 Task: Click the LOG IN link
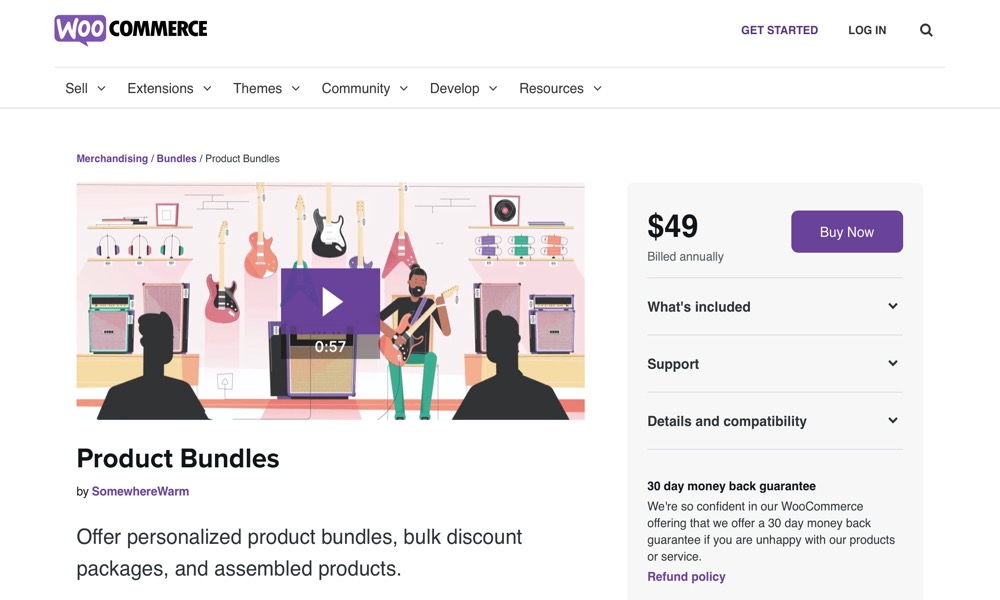pos(867,30)
